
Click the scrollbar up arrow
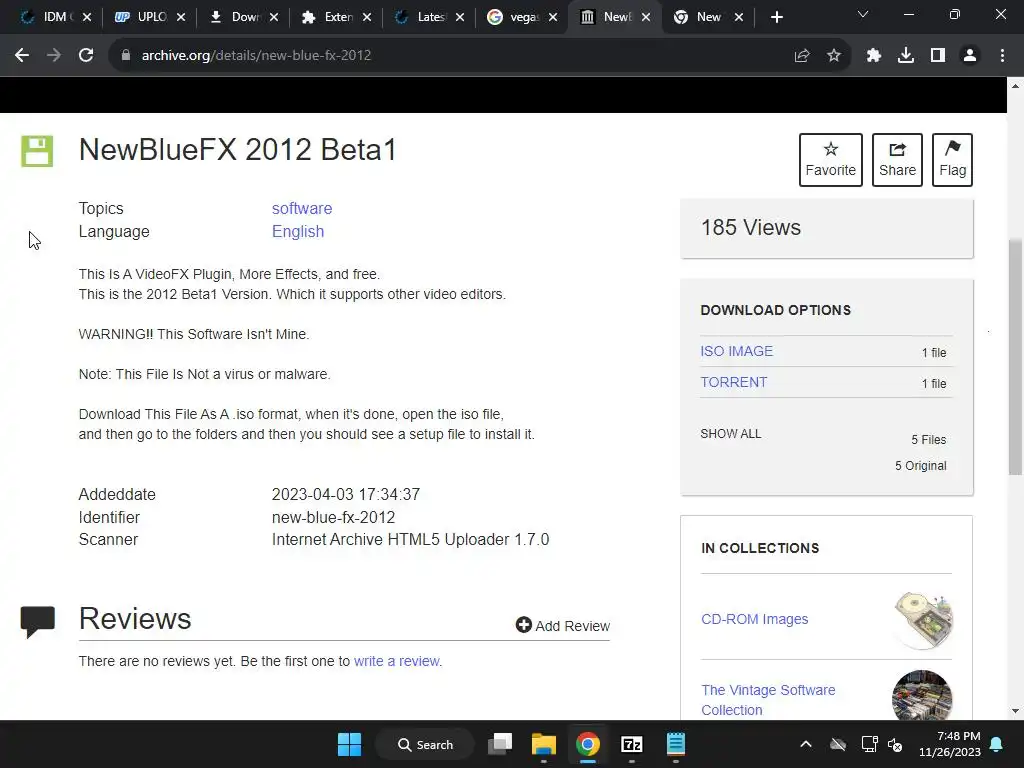tap(1016, 86)
